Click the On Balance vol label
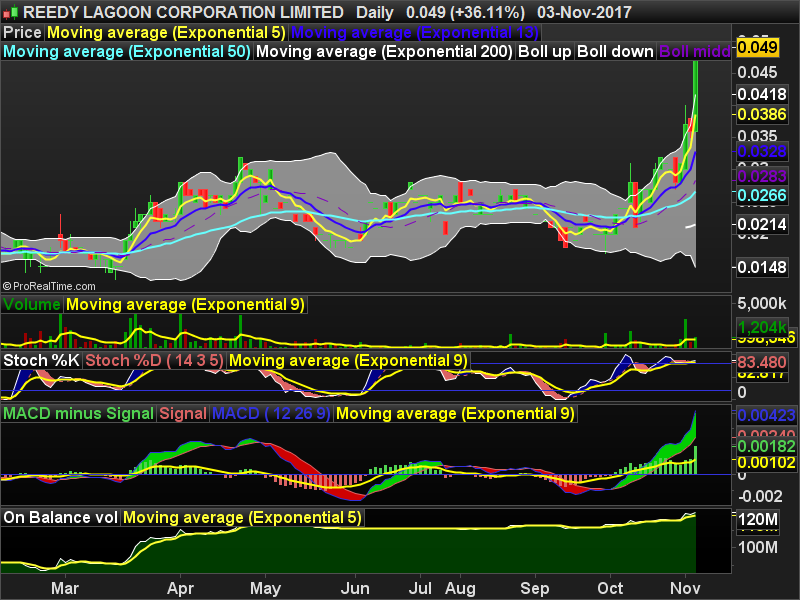This screenshot has width=800, height=600. (60, 517)
